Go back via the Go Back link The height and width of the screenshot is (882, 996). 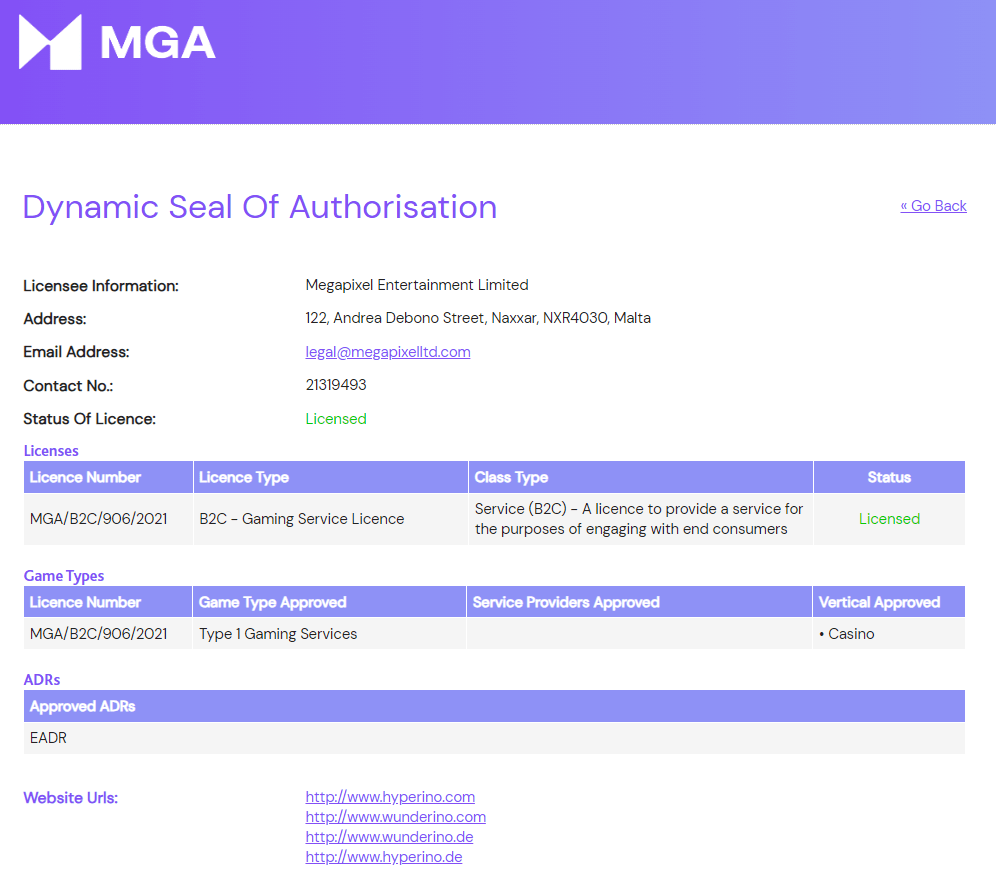point(933,206)
